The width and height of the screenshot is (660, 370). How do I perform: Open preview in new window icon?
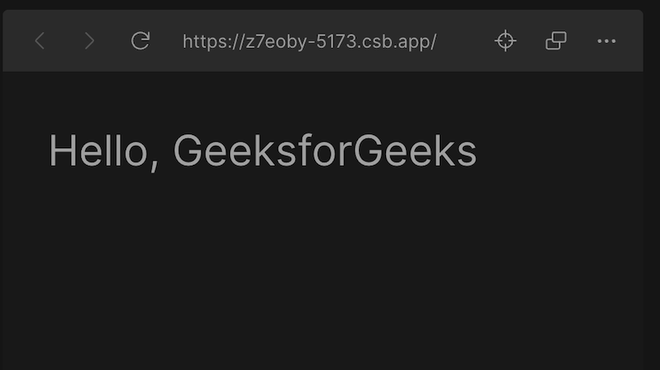click(556, 41)
